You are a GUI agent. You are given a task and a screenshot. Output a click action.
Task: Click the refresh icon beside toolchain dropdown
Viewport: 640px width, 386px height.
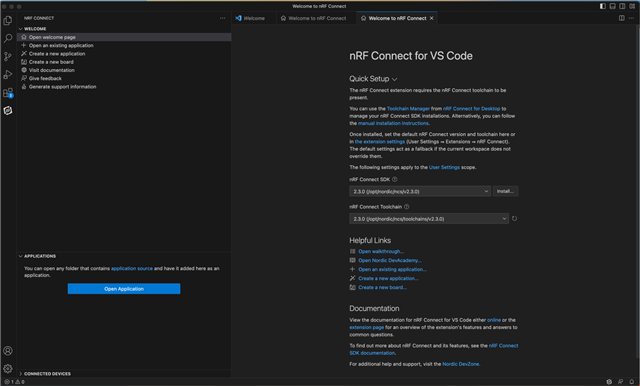pos(514,219)
